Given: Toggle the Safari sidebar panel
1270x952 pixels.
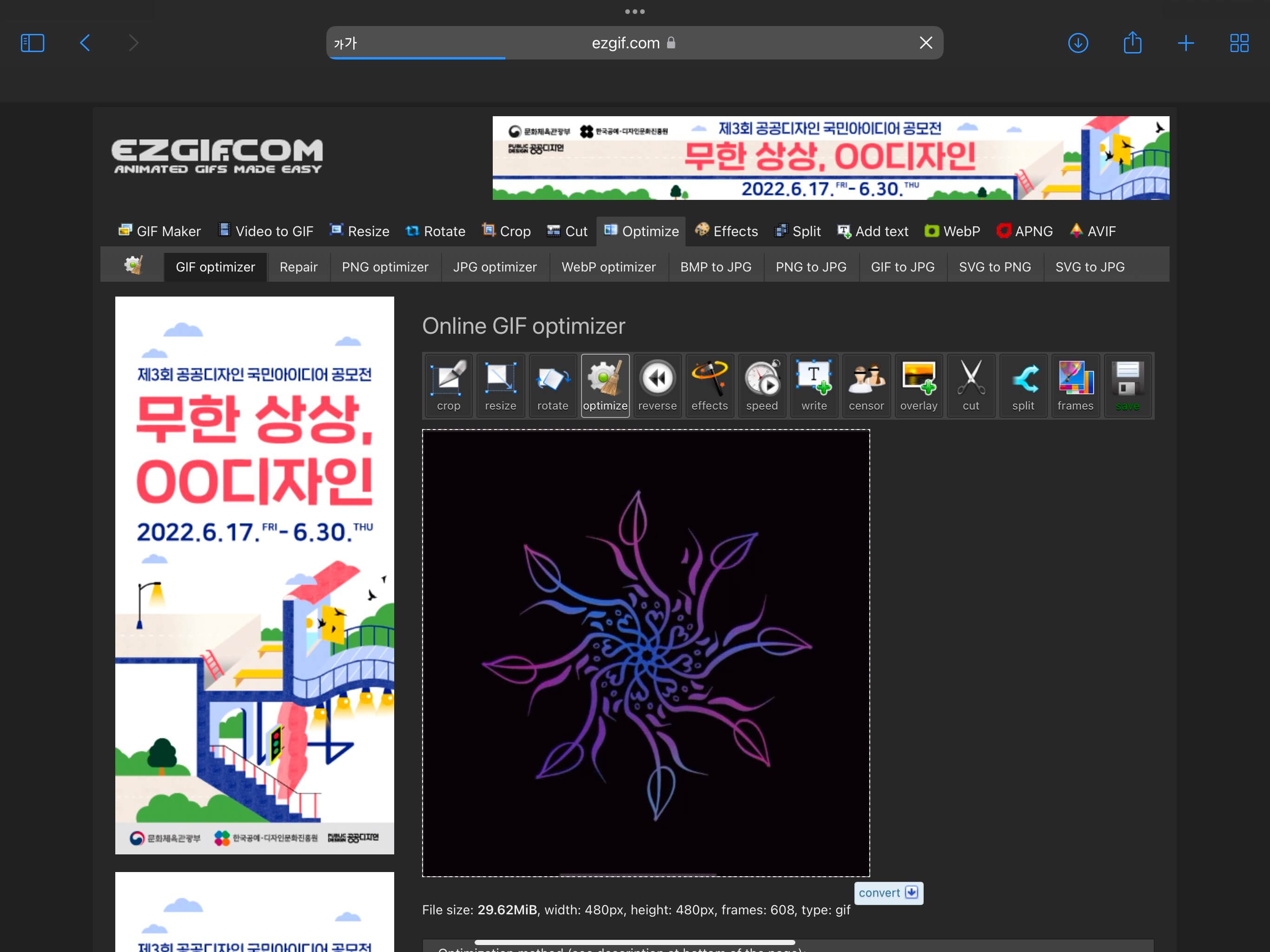Looking at the screenshot, I should point(33,43).
